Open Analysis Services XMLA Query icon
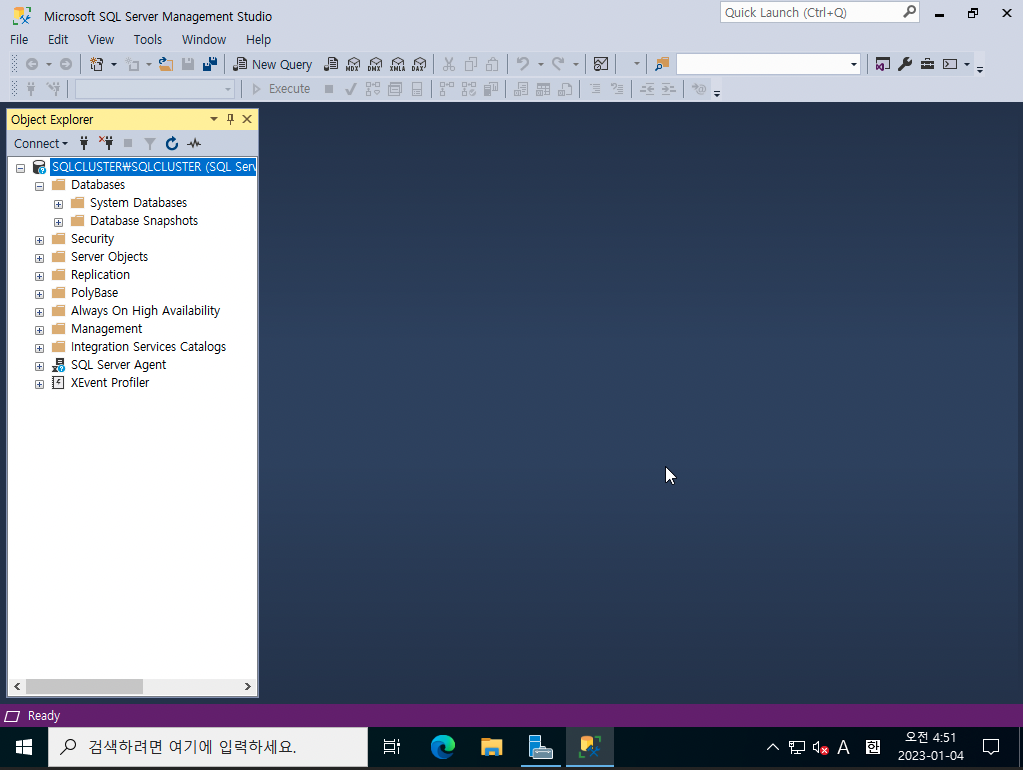This screenshot has width=1023, height=770. (x=397, y=64)
